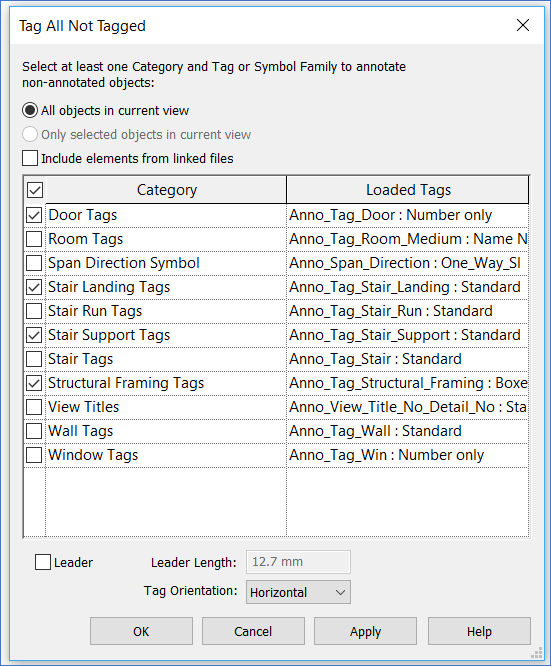The width and height of the screenshot is (551, 666).
Task: Click the Apply button
Action: pyautogui.click(x=365, y=631)
